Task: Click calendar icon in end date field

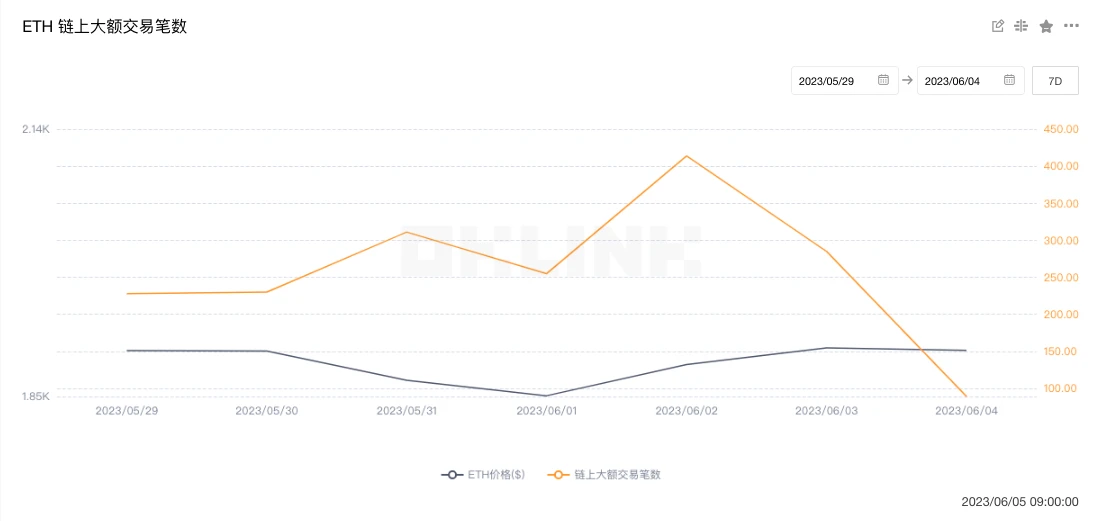Action: click(1009, 80)
